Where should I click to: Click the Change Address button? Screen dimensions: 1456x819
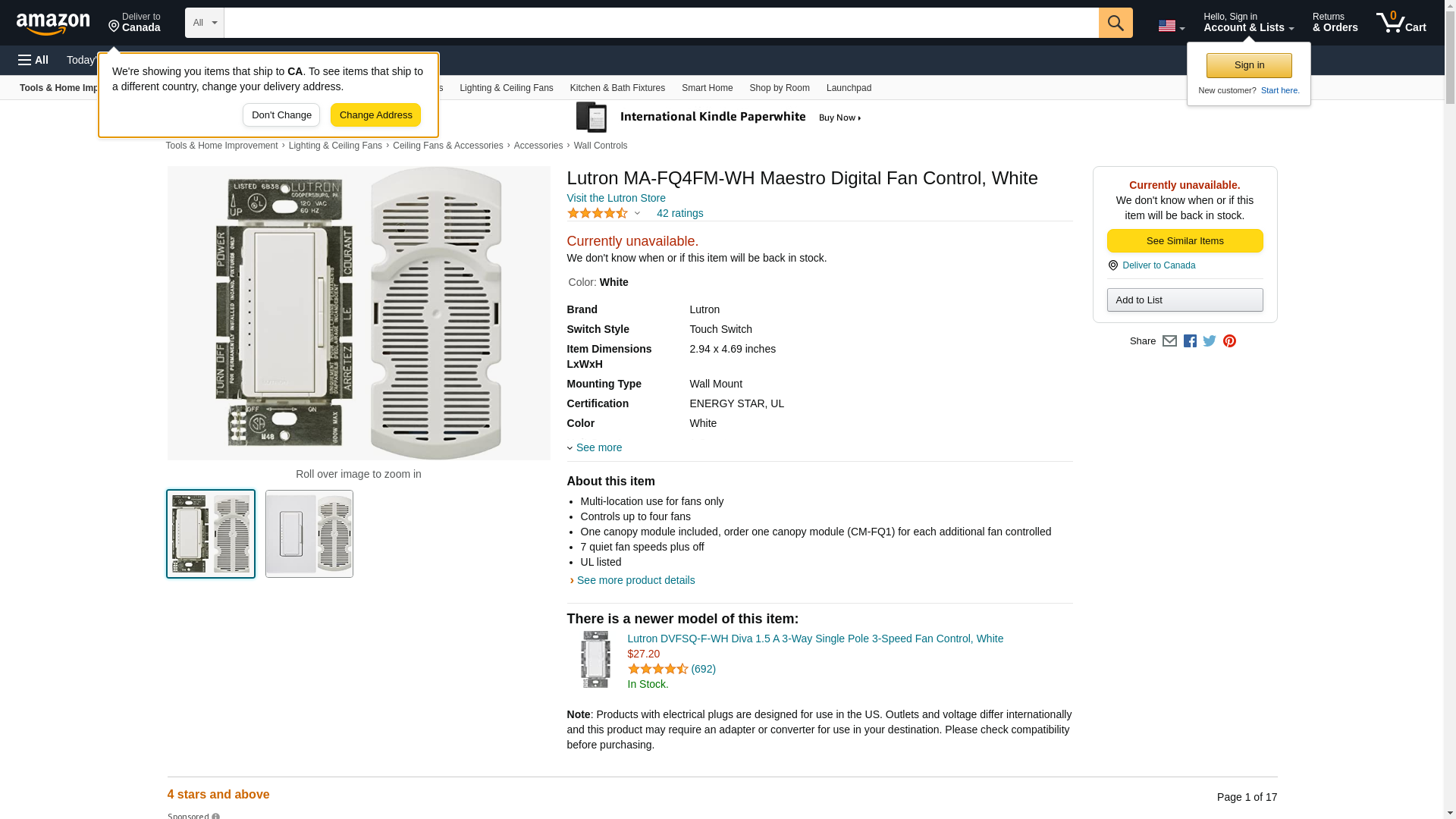375,115
